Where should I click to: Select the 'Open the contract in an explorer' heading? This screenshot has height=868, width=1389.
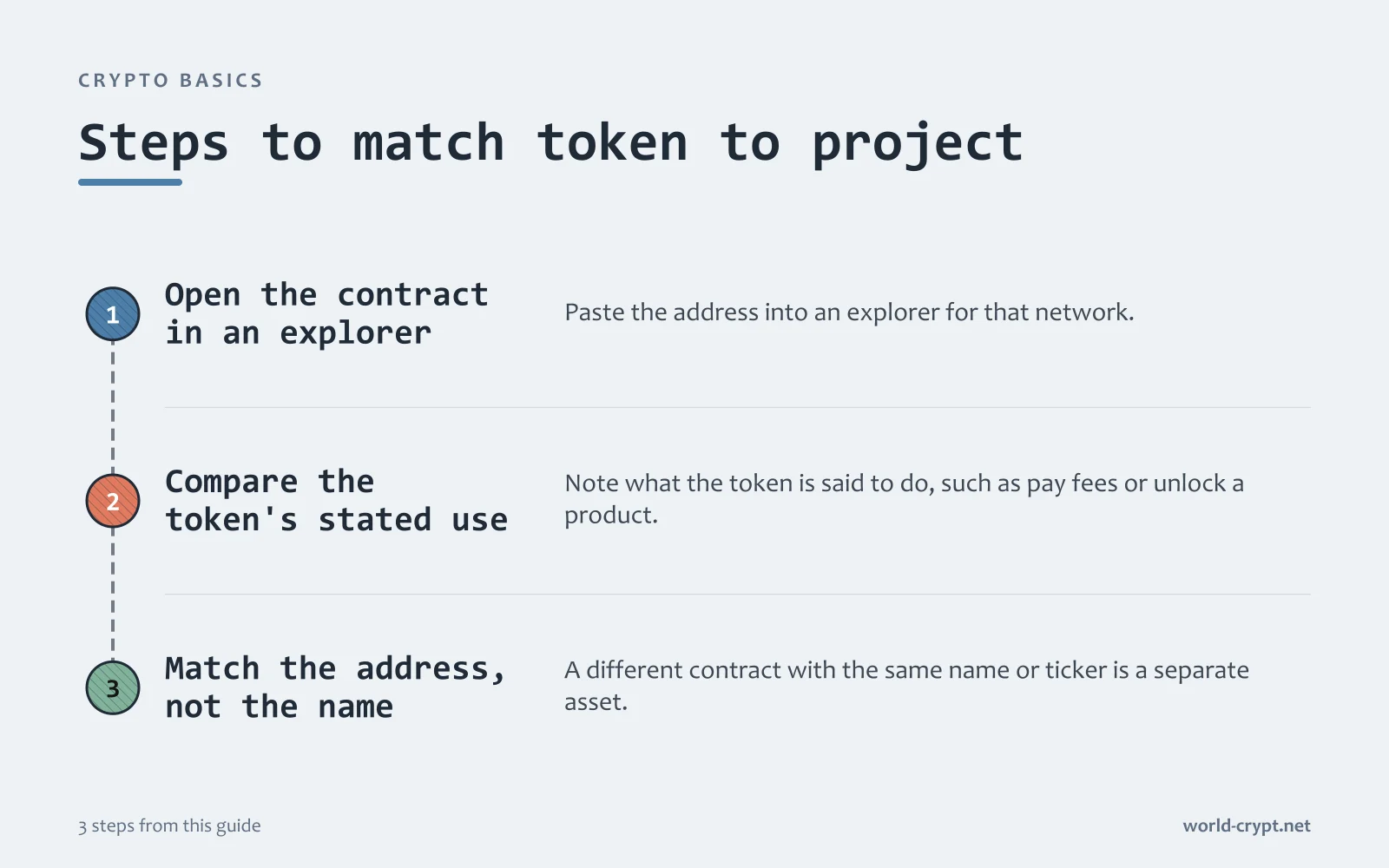[326, 314]
